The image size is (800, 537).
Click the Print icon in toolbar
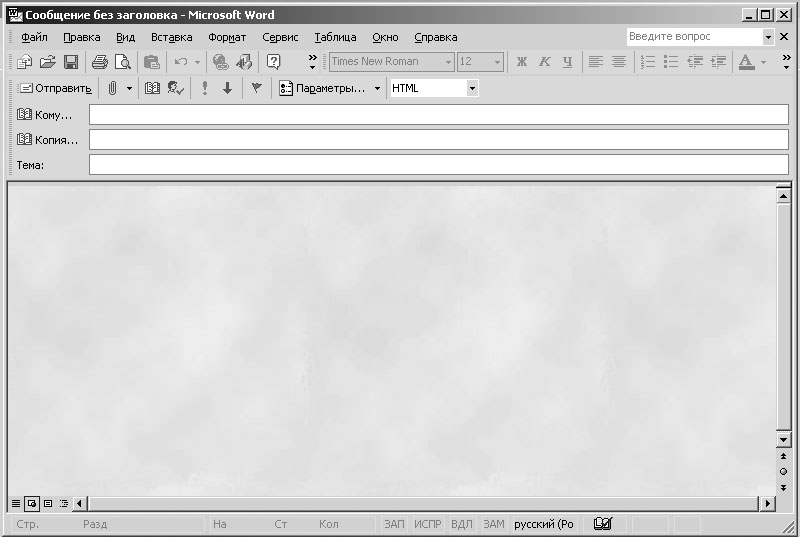tap(100, 62)
